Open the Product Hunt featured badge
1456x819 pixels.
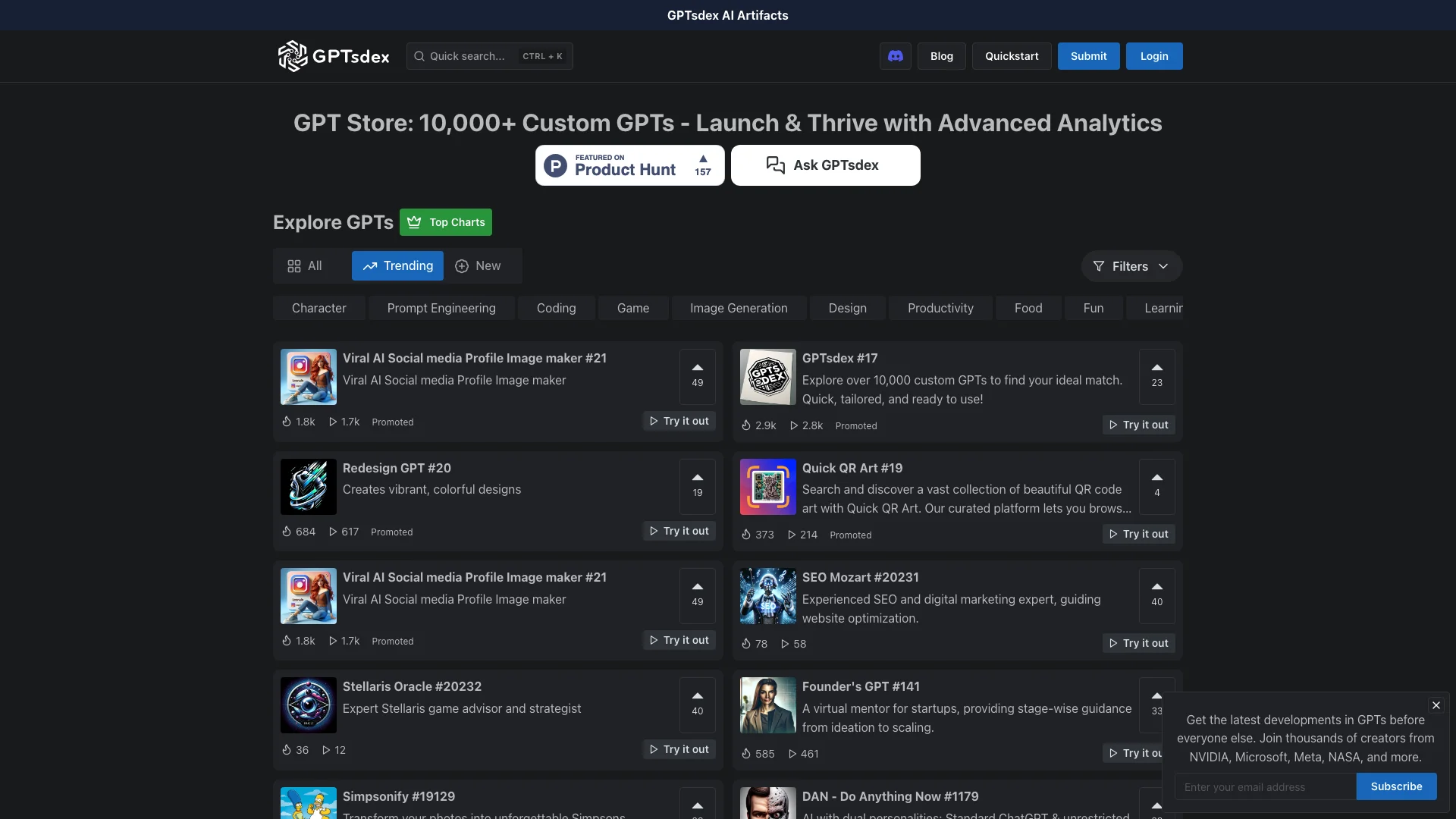point(629,165)
